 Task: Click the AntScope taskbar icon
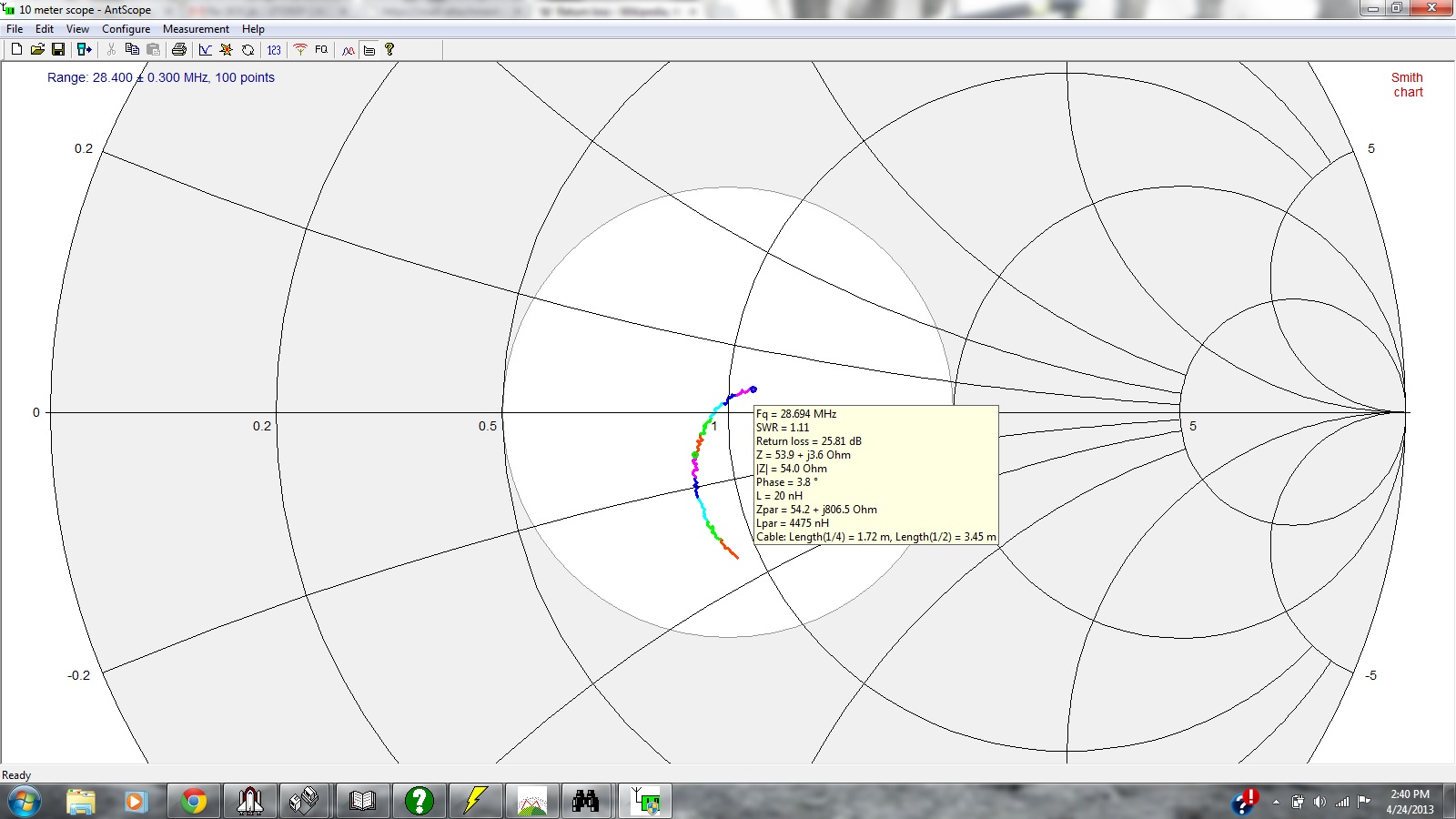coord(645,802)
